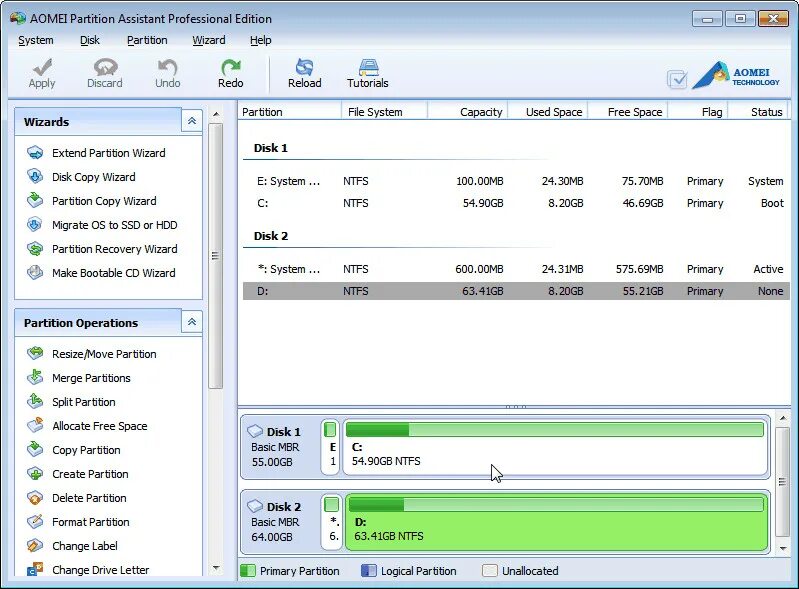
Task: Launch the Extend Partition Wizard
Action: 109,153
